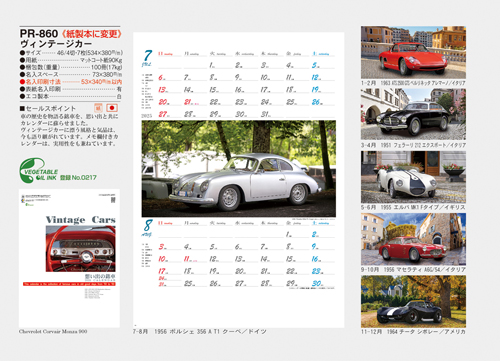Click the Chevrolet Corvair Monza 900 caption
The width and height of the screenshot is (500, 361).
[53, 331]
